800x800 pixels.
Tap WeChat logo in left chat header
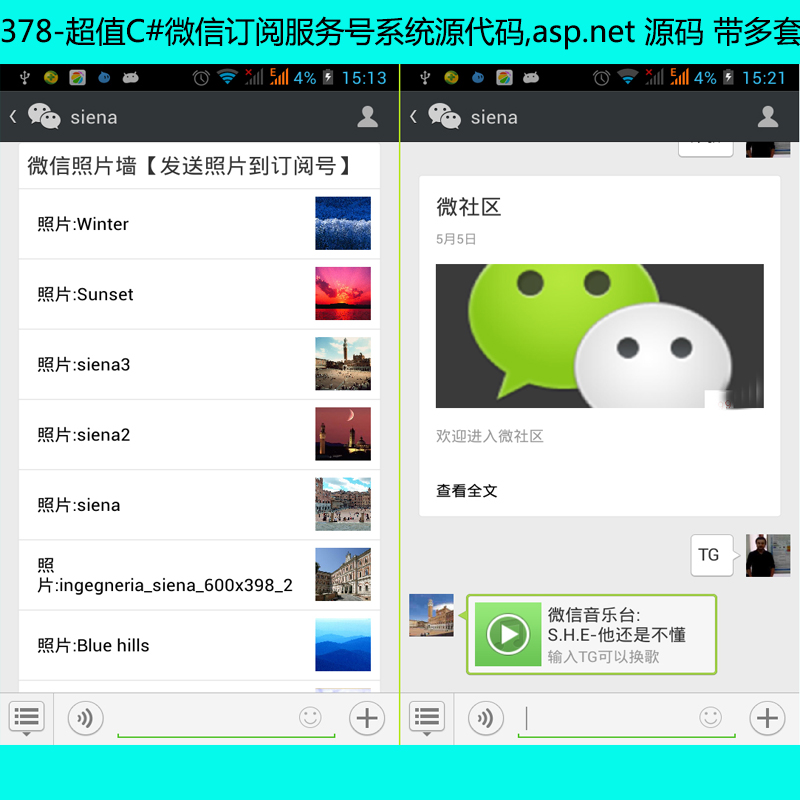[x=44, y=116]
